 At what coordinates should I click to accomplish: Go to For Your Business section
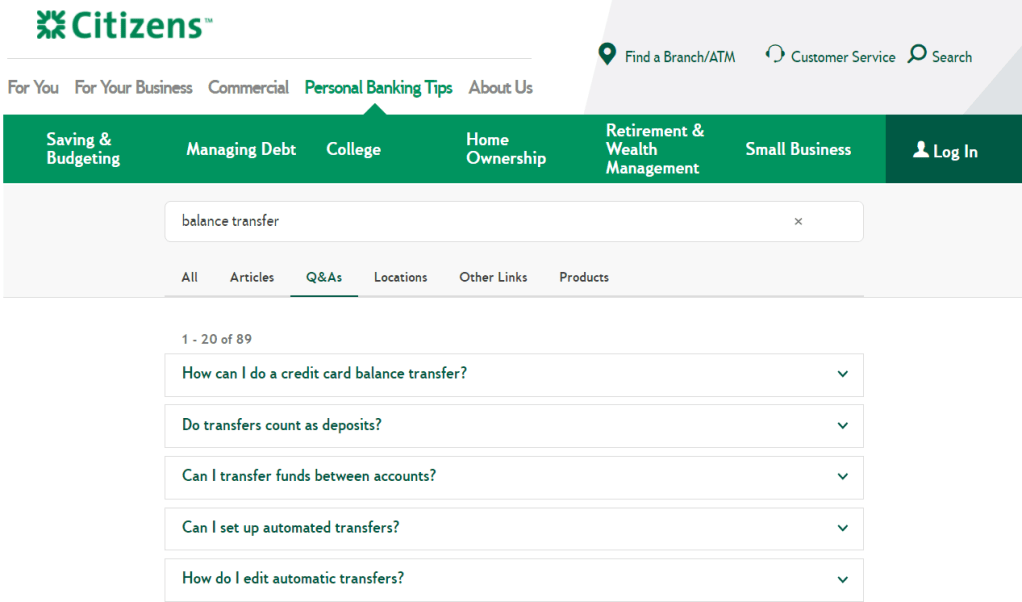133,88
